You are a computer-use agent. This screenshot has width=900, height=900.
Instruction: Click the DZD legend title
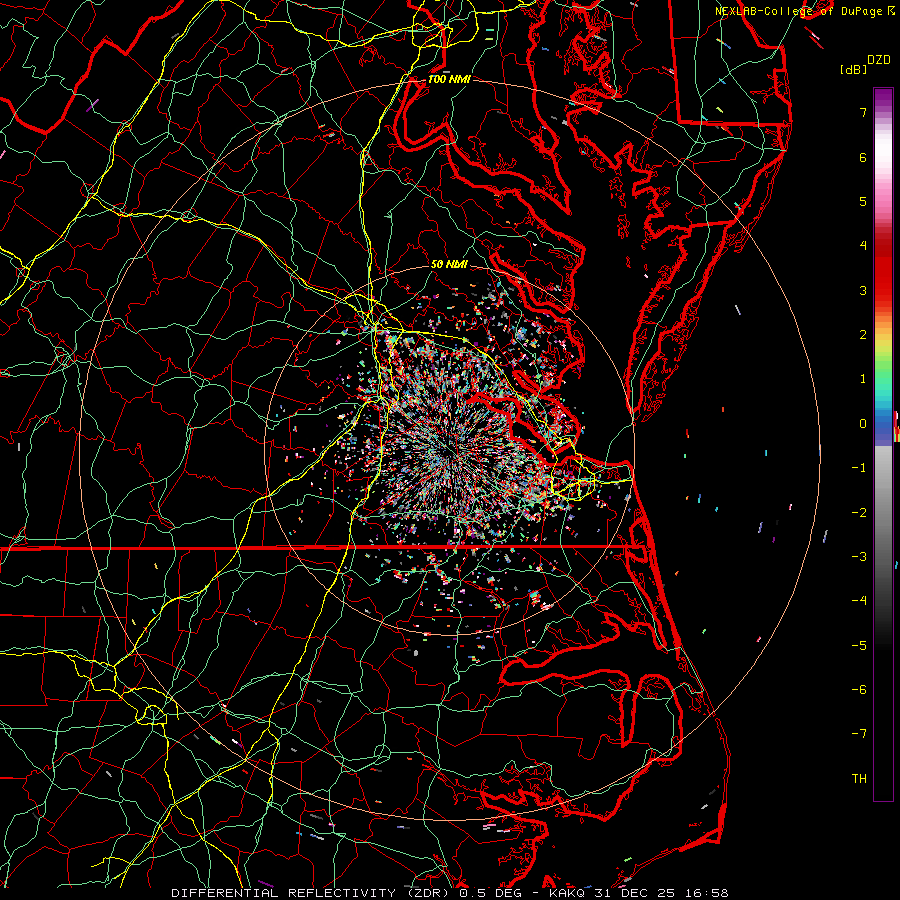(x=879, y=60)
